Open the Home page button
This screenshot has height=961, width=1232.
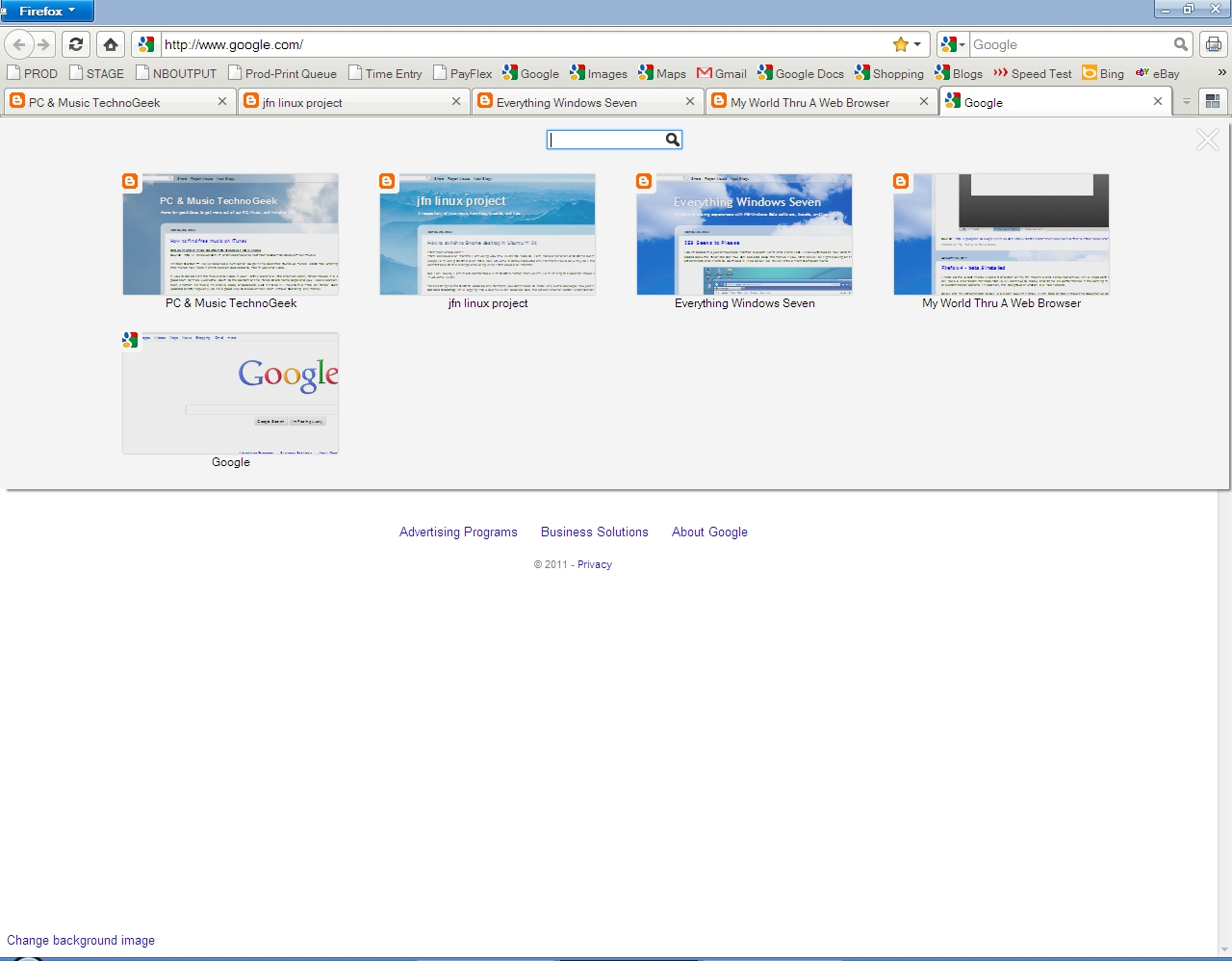tap(111, 44)
